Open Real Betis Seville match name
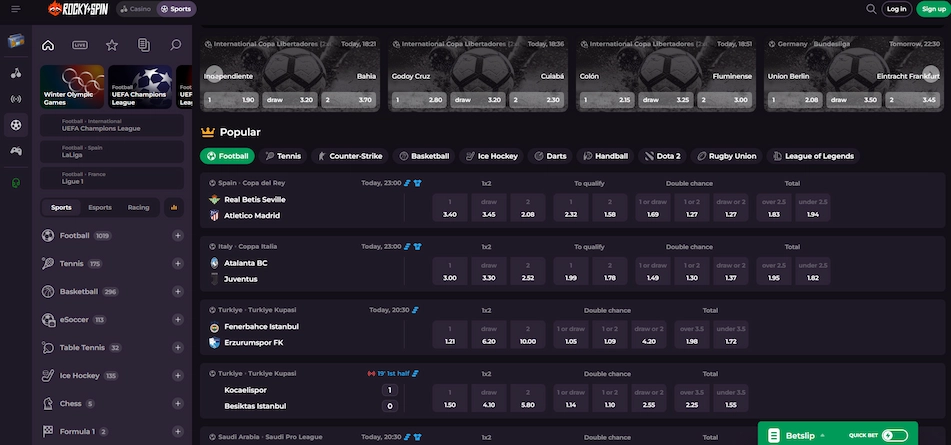Image resolution: width=951 pixels, height=445 pixels. point(255,199)
